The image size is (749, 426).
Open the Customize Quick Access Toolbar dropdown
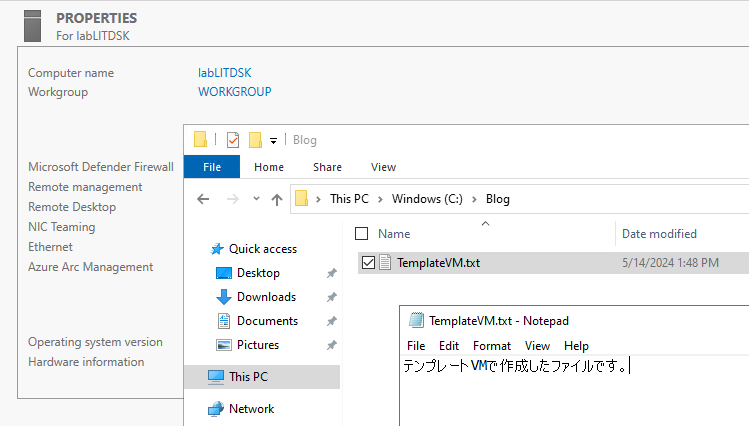(273, 140)
